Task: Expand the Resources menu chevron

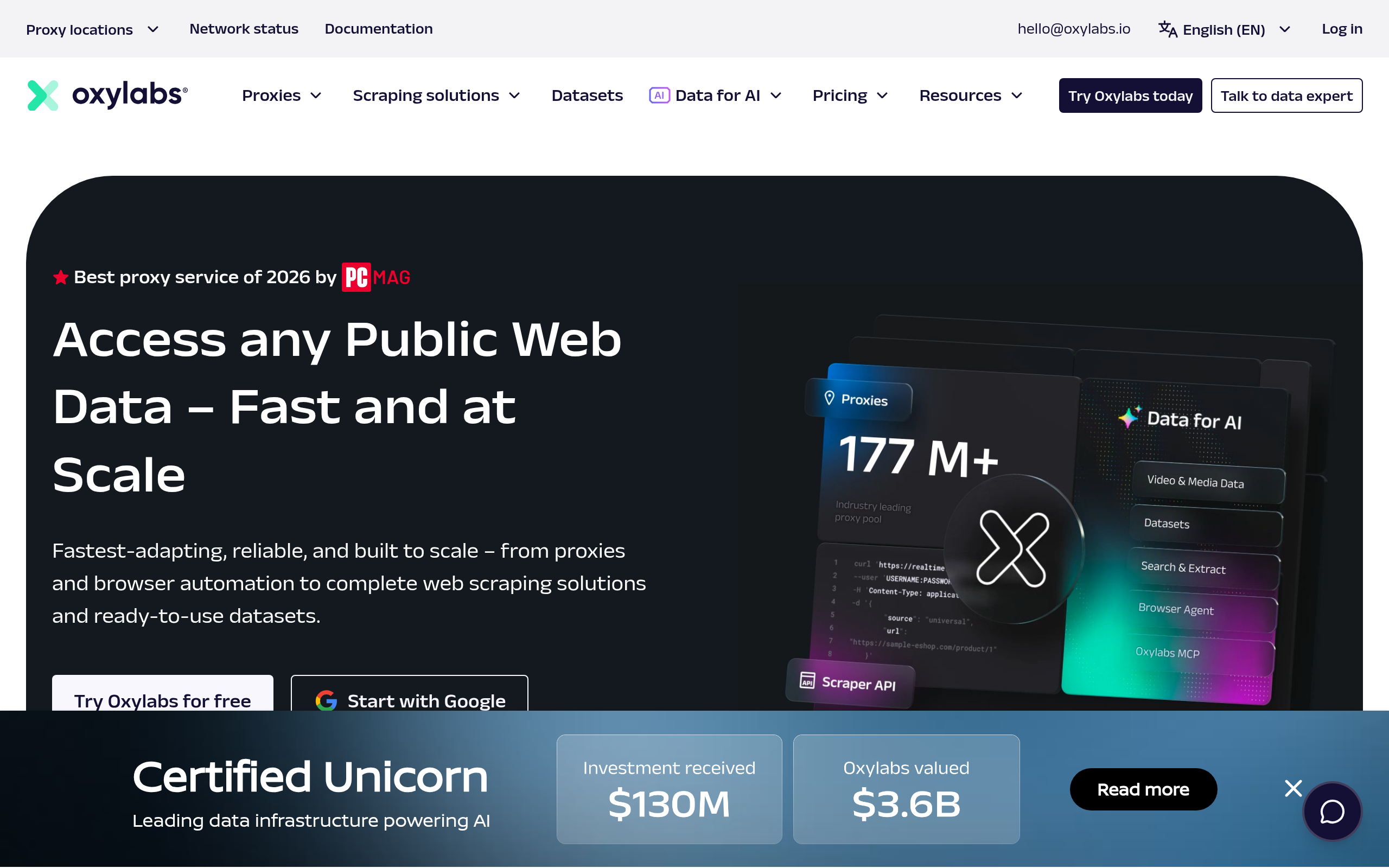Action: coord(1017,96)
